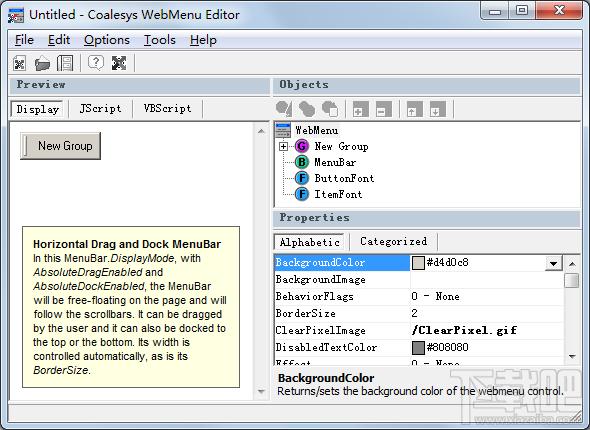This screenshot has width=590, height=430.
Task: Click the BackgroundColor #d4d0c8 color swatch
Action: (x=418, y=263)
